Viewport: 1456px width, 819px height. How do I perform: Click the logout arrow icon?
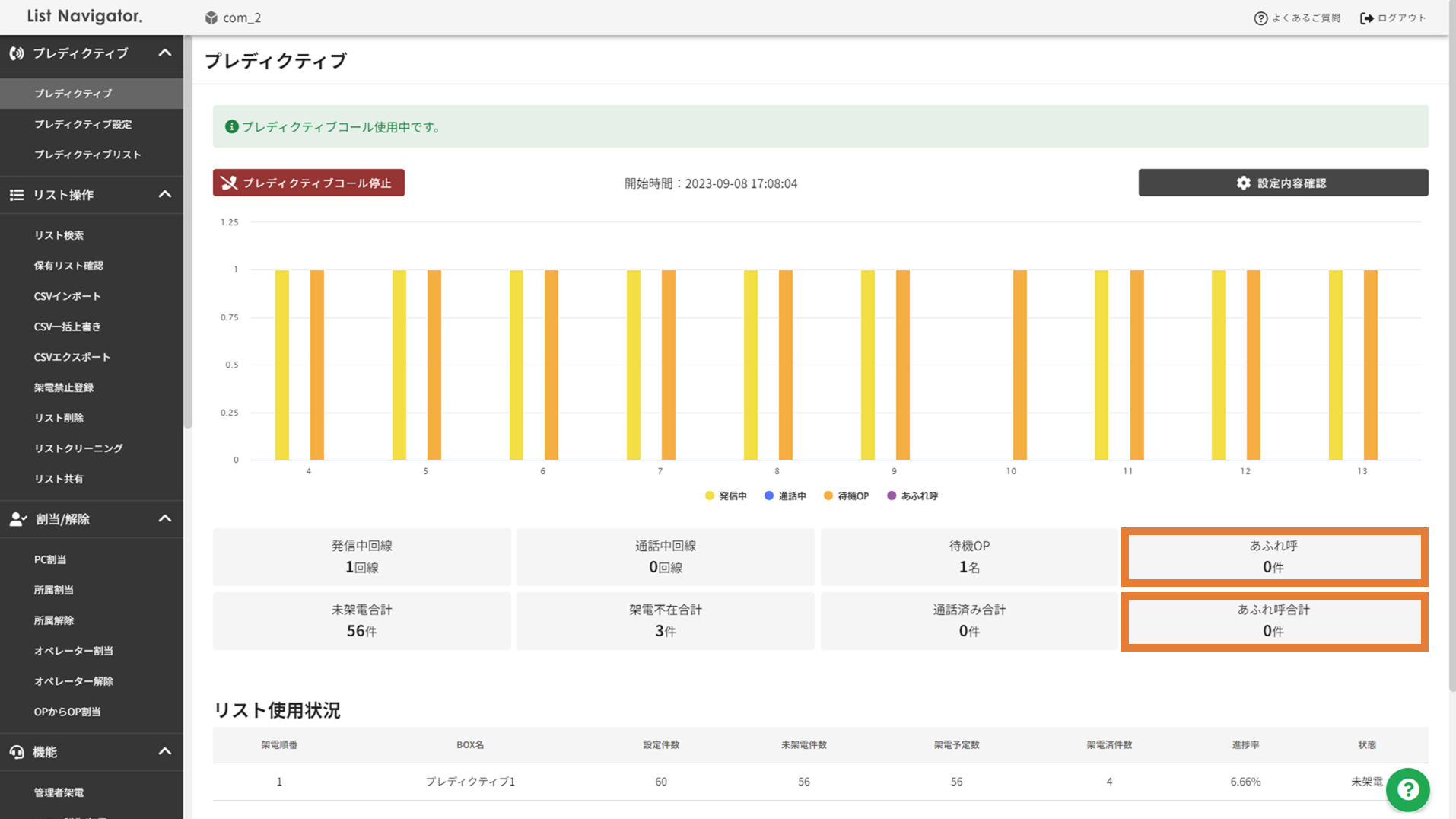(1367, 18)
